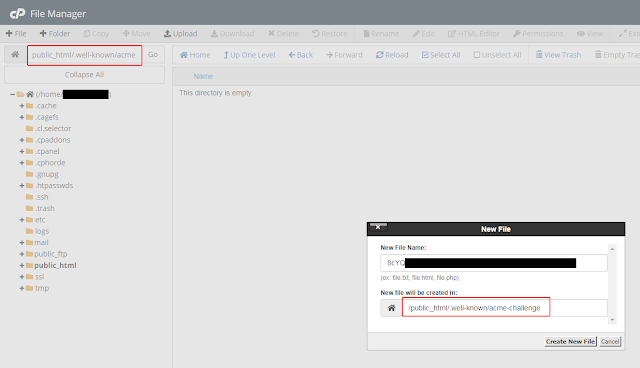Open the logs folder
The width and height of the screenshot is (640, 368).
click(x=42, y=231)
